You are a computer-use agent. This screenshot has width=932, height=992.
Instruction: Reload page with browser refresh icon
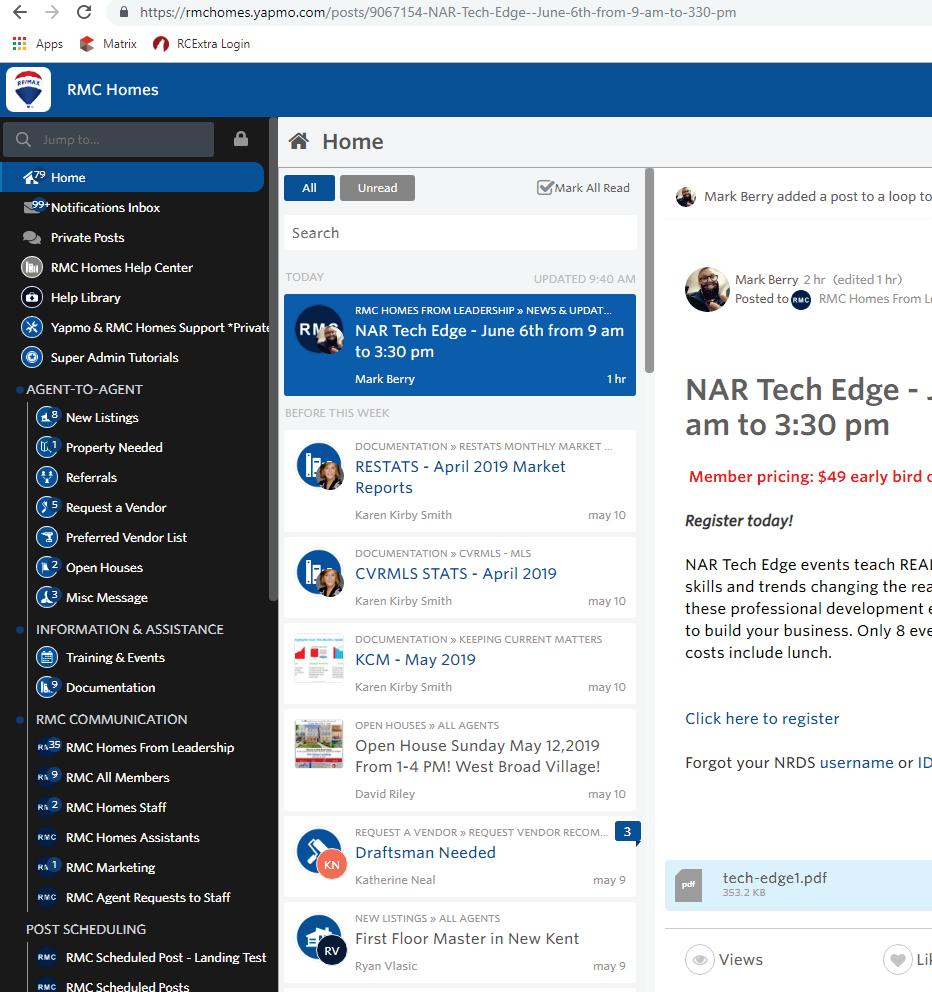pyautogui.click(x=84, y=12)
